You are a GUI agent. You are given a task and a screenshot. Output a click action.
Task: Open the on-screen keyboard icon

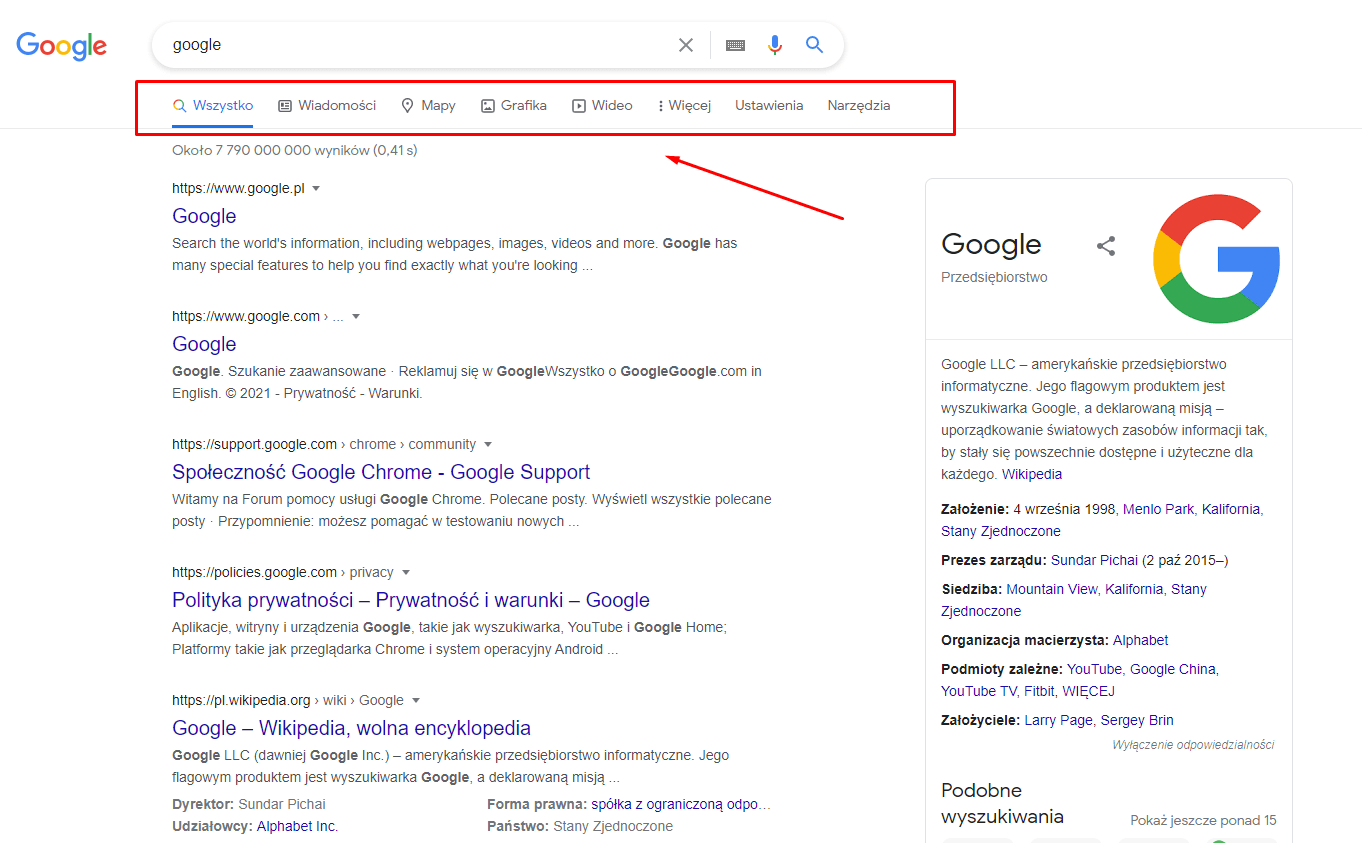click(x=735, y=45)
